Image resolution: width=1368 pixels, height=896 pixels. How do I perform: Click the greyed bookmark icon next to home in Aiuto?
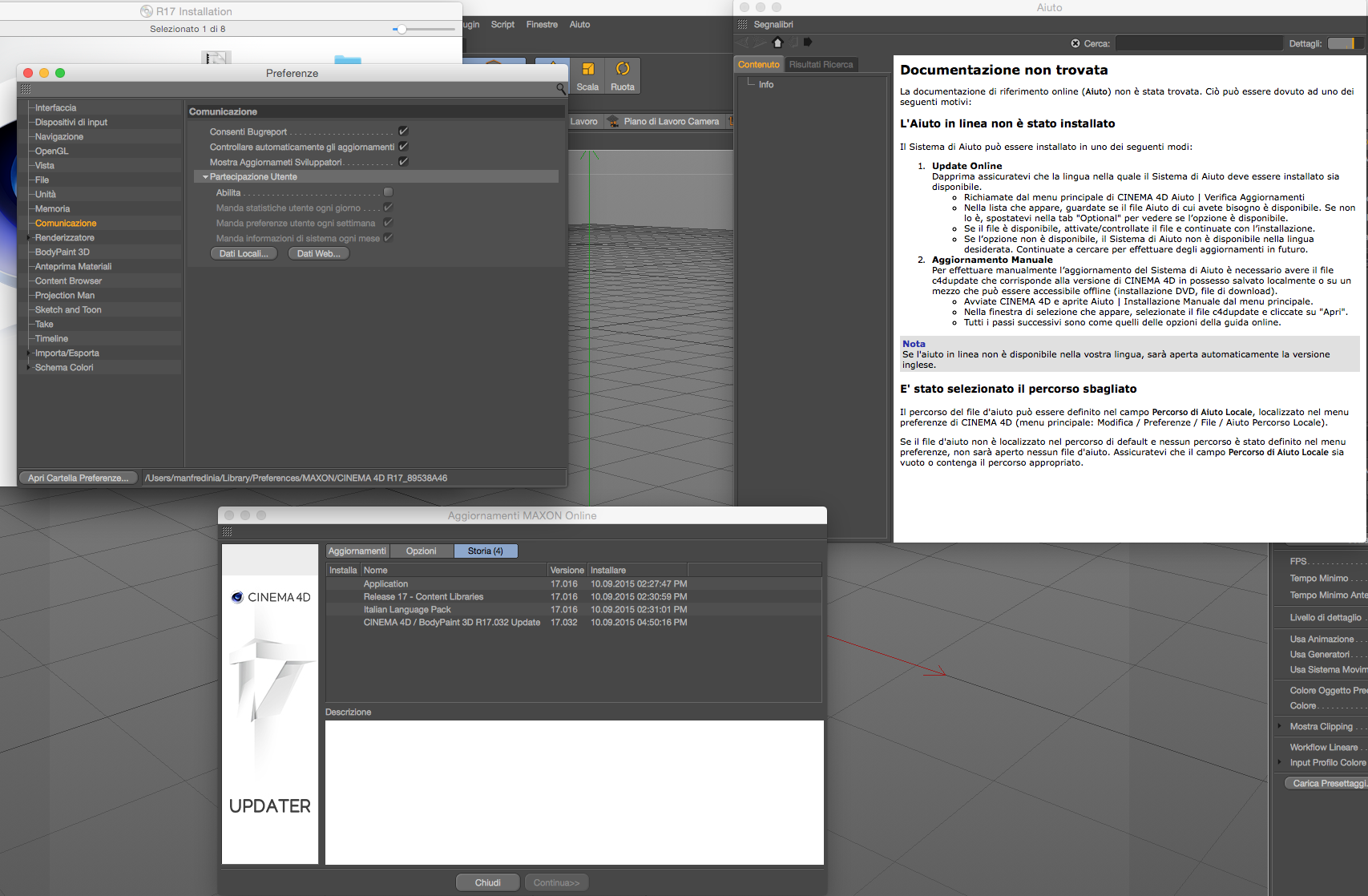[x=793, y=42]
